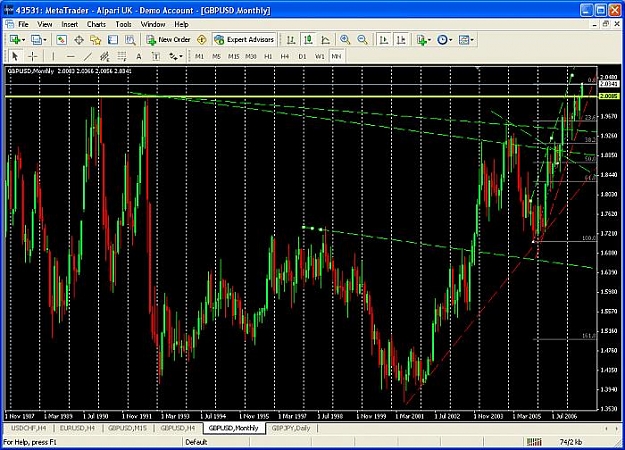Switch chart to bar chart icon
625x450 pixels.
(x=291, y=40)
